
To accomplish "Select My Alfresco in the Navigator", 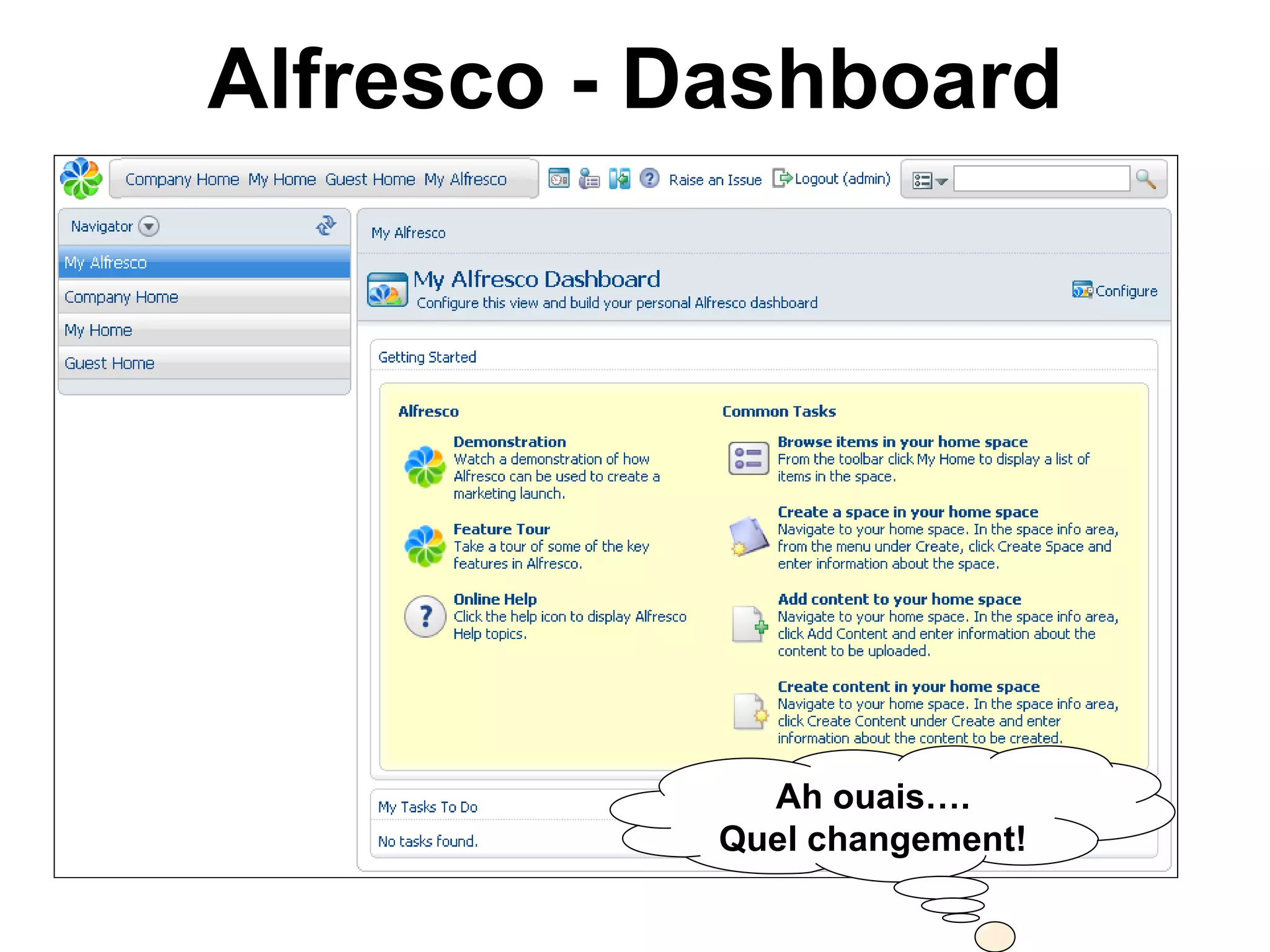I will tap(204, 263).
